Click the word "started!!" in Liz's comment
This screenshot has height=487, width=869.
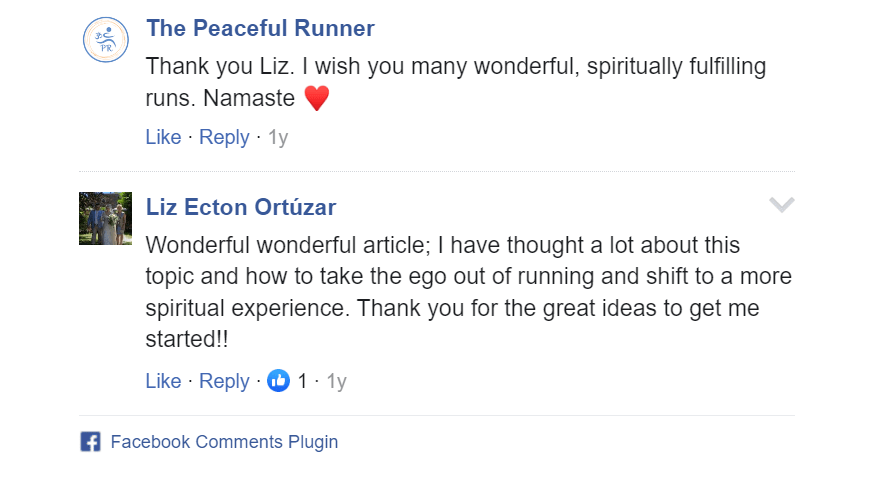pyautogui.click(x=187, y=340)
